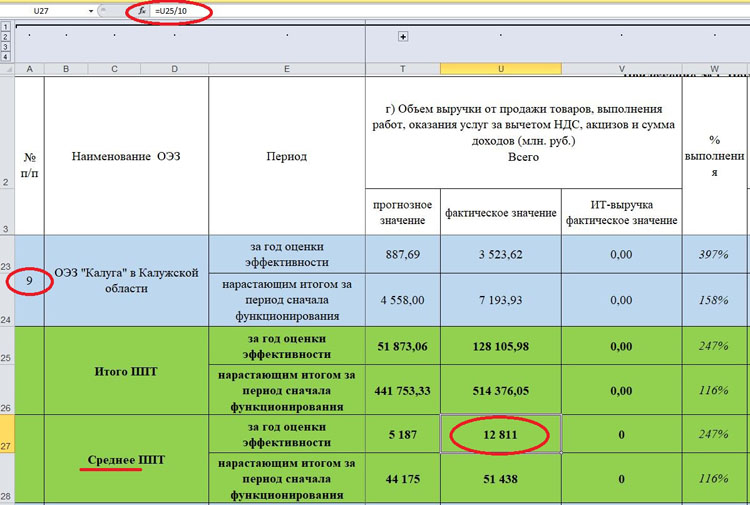Expand the grouped columns with plus button
The width and height of the screenshot is (750, 505).
tap(404, 37)
